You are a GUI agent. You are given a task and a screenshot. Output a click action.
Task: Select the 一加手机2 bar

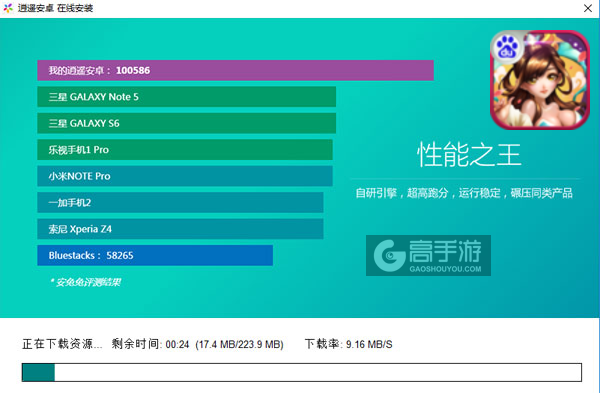click(180, 202)
